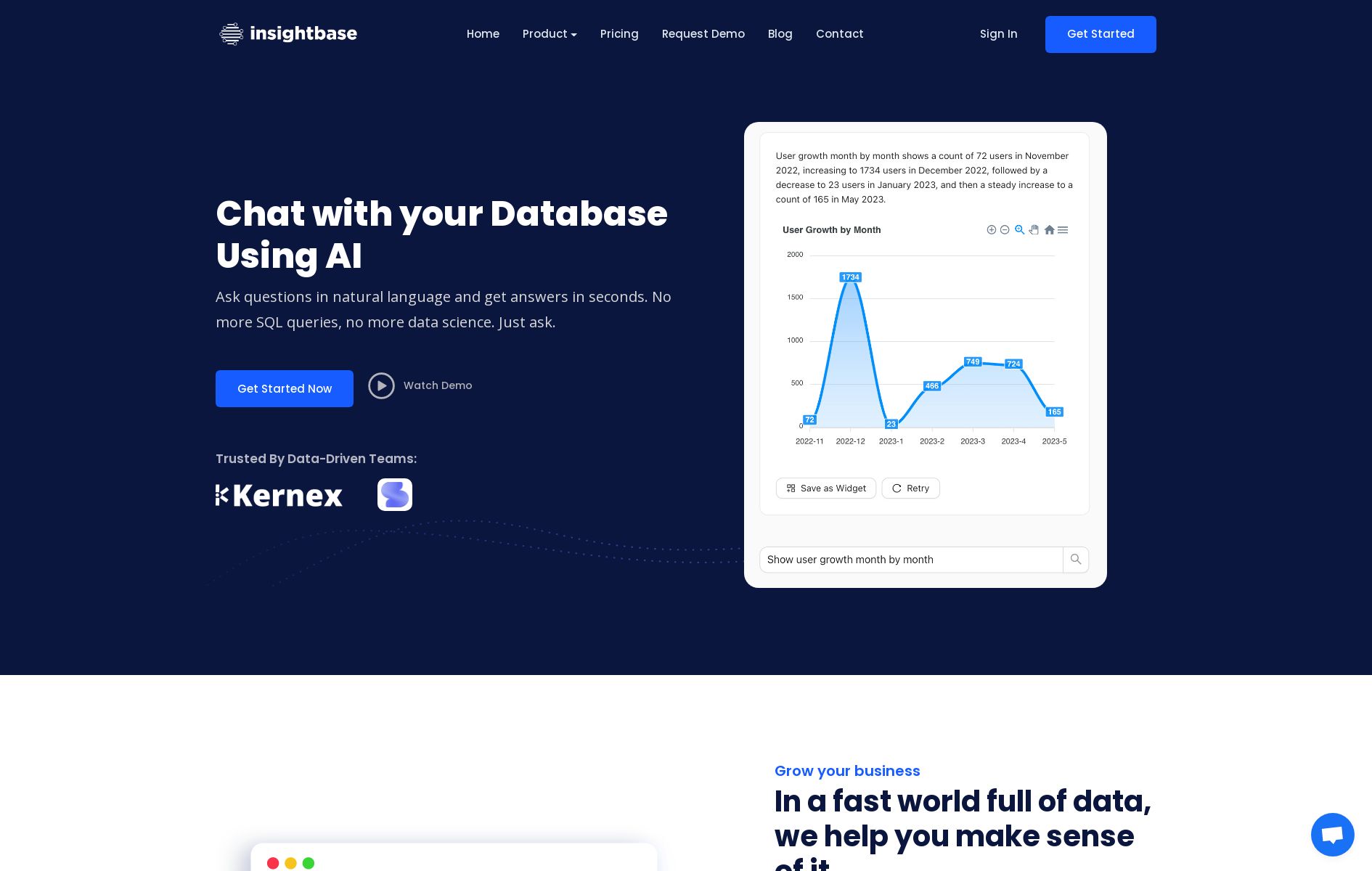This screenshot has height=871, width=1372.
Task: Click the chart zoom-in icon
Action: click(x=992, y=230)
